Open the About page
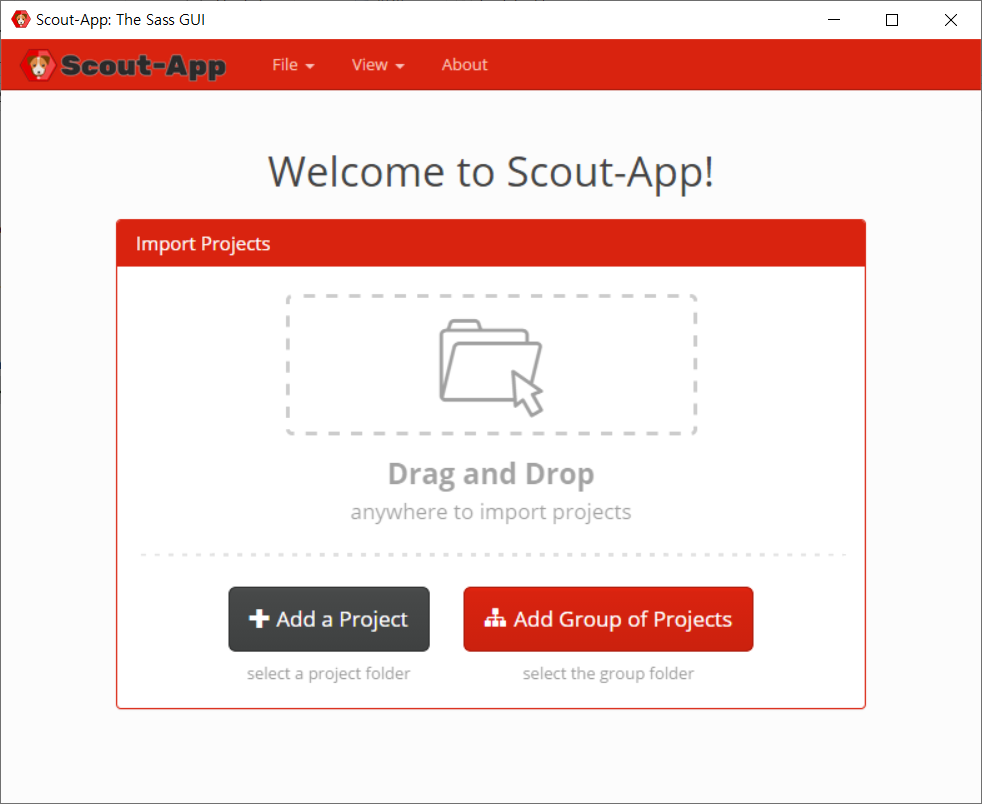Image resolution: width=982 pixels, height=804 pixels. tap(464, 65)
